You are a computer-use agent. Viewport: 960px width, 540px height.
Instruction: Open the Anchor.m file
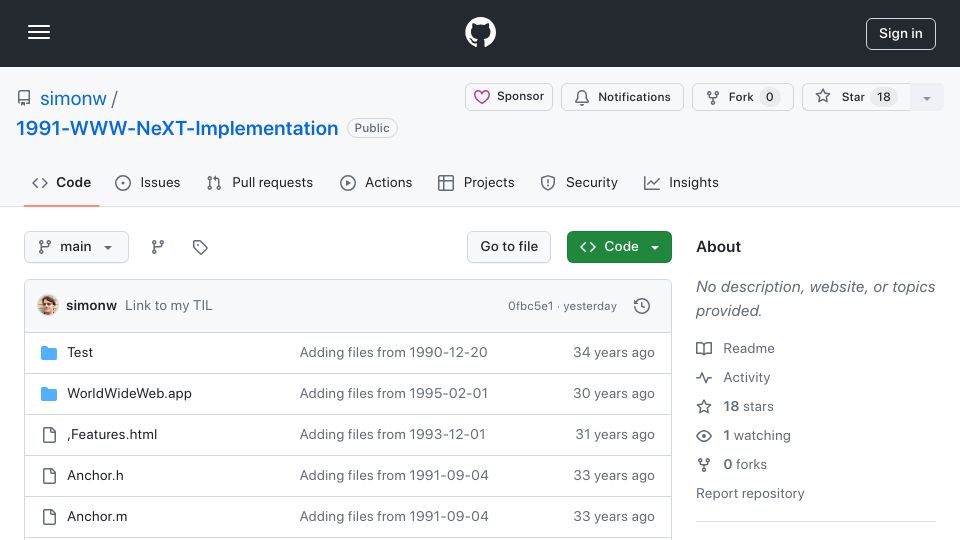click(x=97, y=517)
